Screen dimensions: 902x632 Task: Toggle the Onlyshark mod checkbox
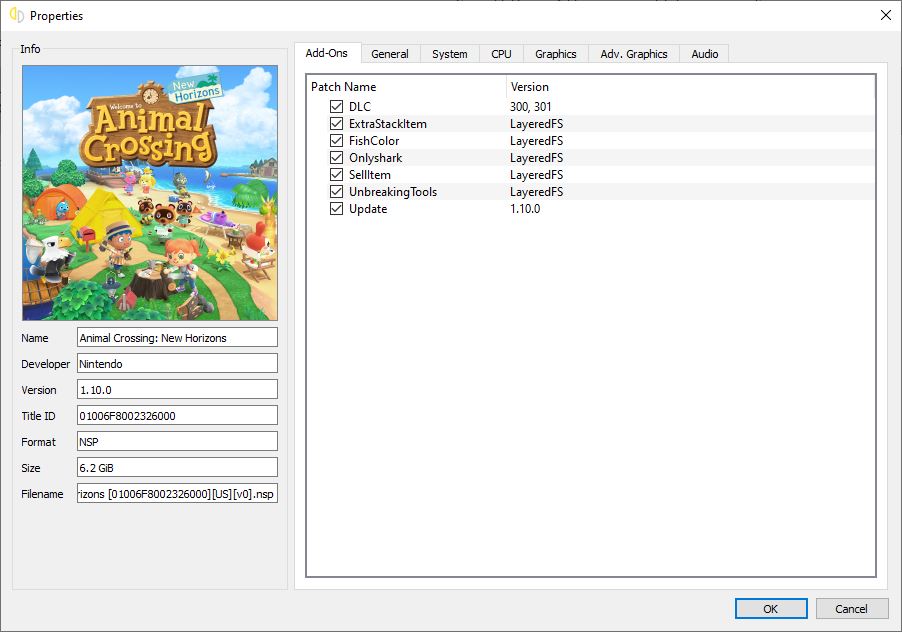coord(336,158)
